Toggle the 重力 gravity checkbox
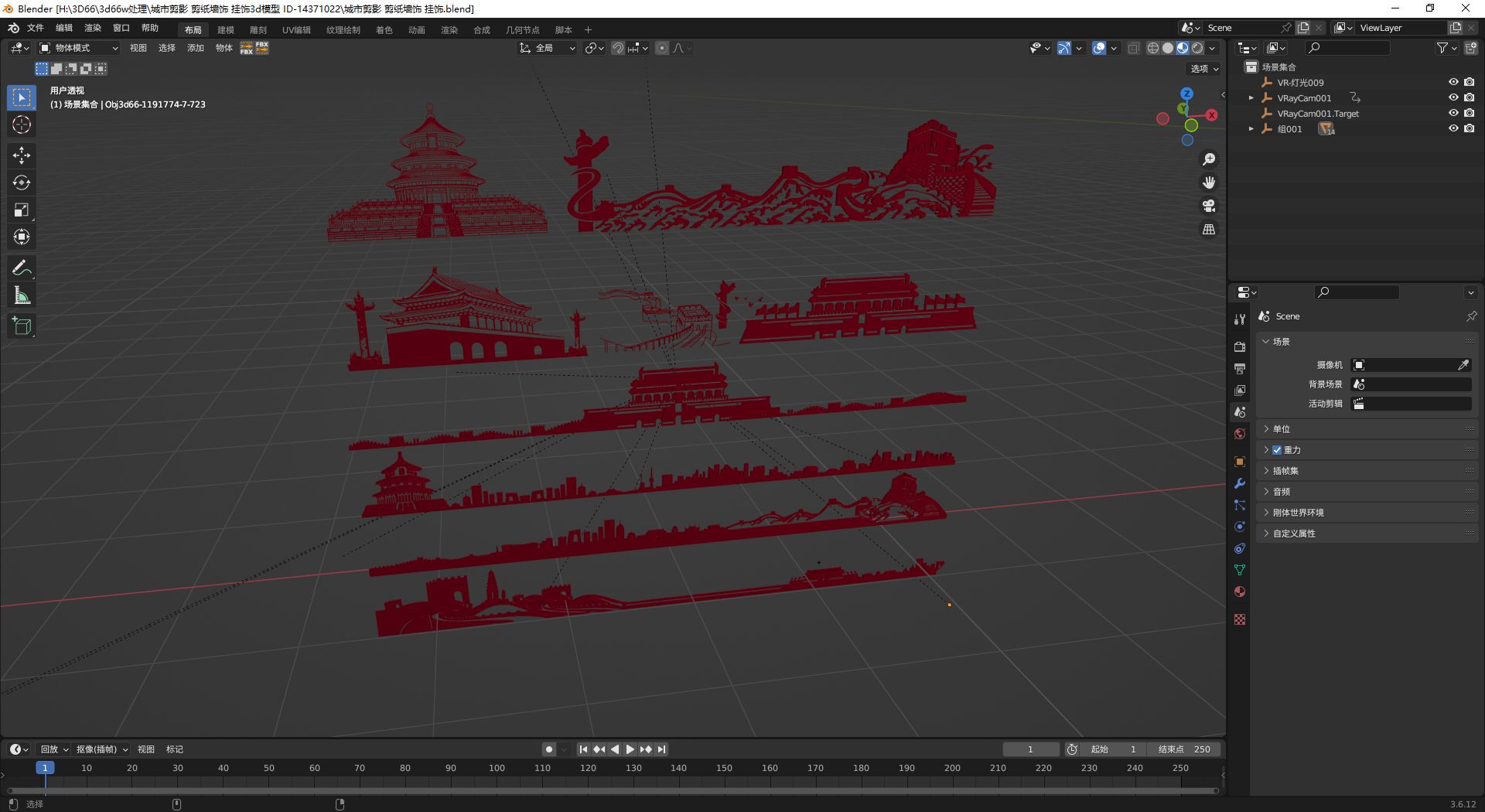This screenshot has width=1485, height=812. pyautogui.click(x=1277, y=450)
